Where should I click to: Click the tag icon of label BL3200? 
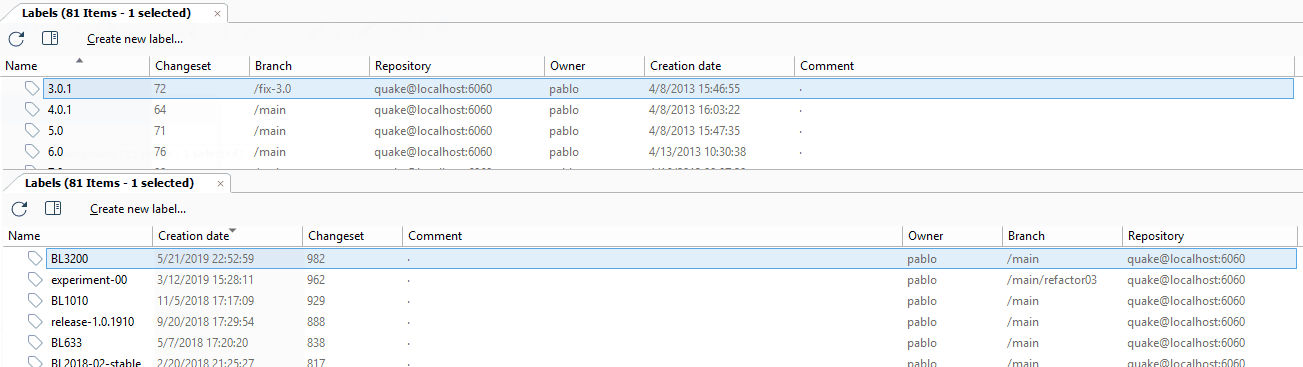[x=36, y=259]
